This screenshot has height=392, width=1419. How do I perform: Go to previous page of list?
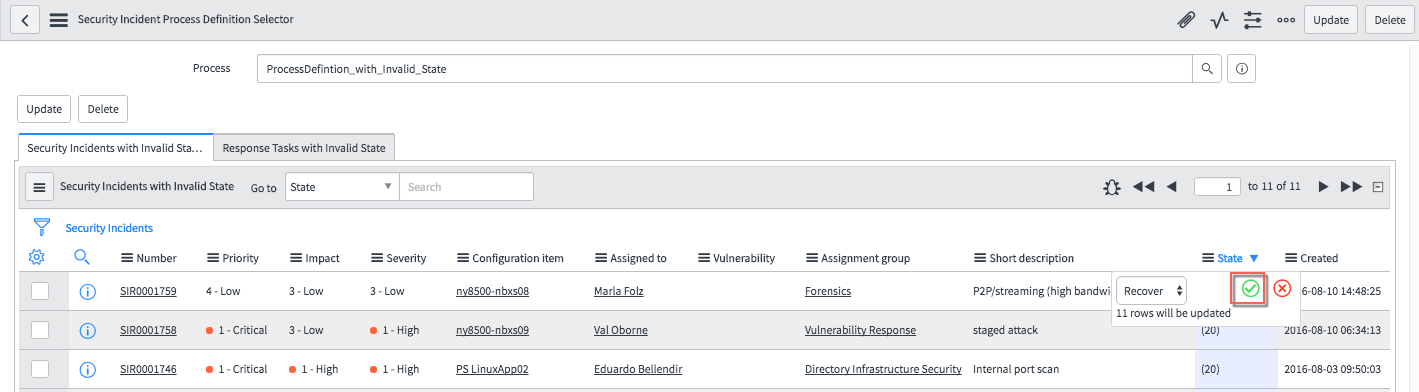coord(1172,186)
